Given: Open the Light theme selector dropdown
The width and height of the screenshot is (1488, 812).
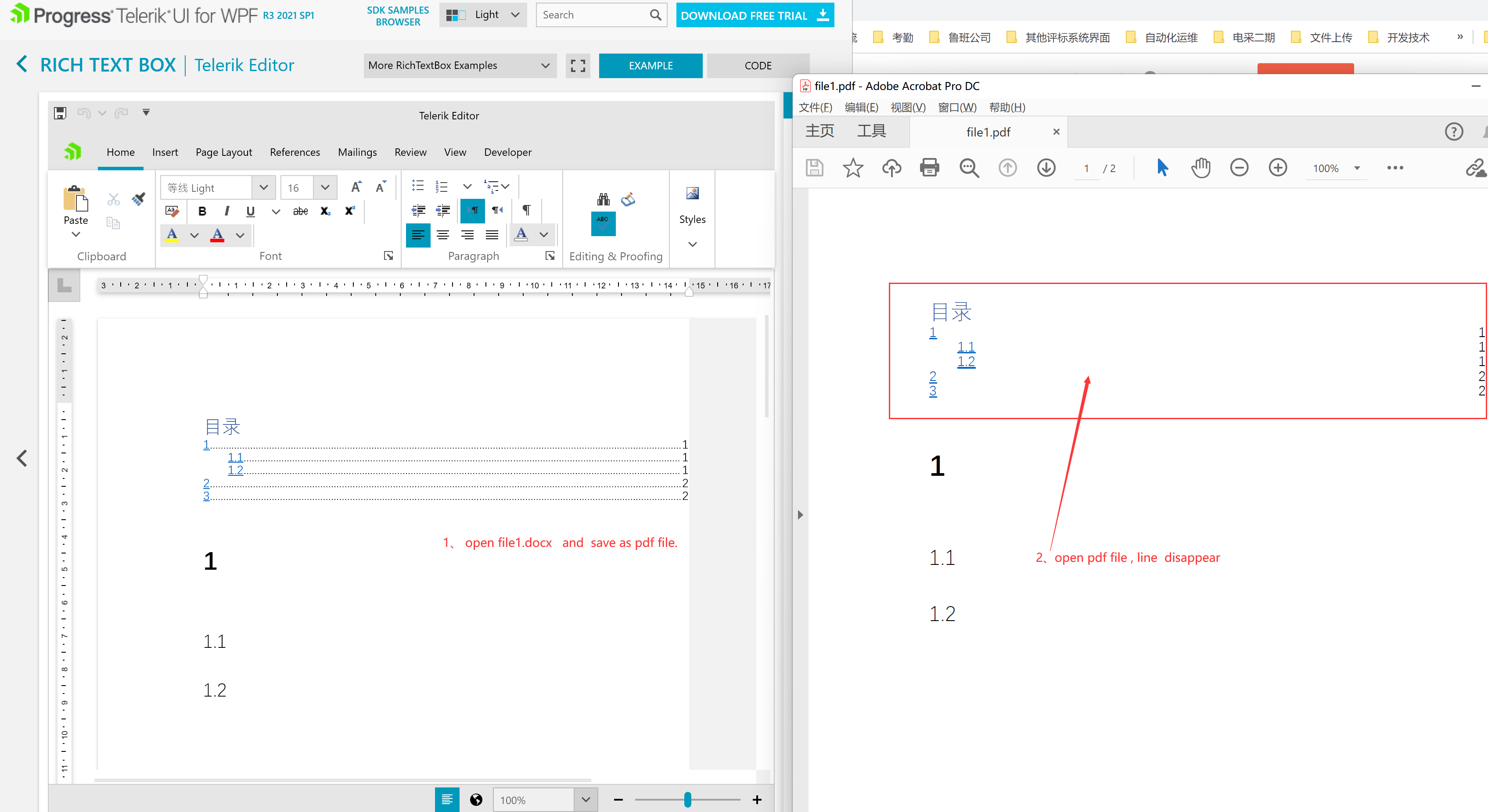Looking at the screenshot, I should 483,15.
